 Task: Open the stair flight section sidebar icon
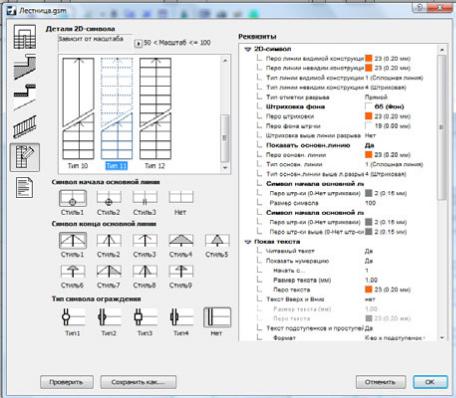tap(25, 66)
